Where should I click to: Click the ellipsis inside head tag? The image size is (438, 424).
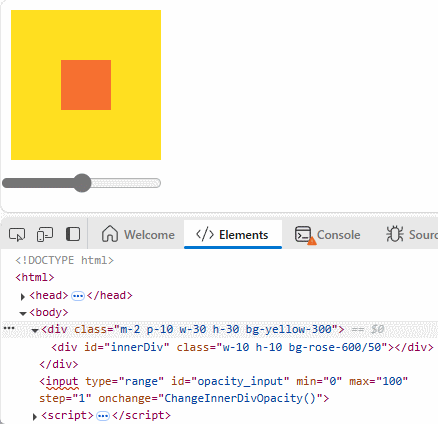pyautogui.click(x=78, y=296)
